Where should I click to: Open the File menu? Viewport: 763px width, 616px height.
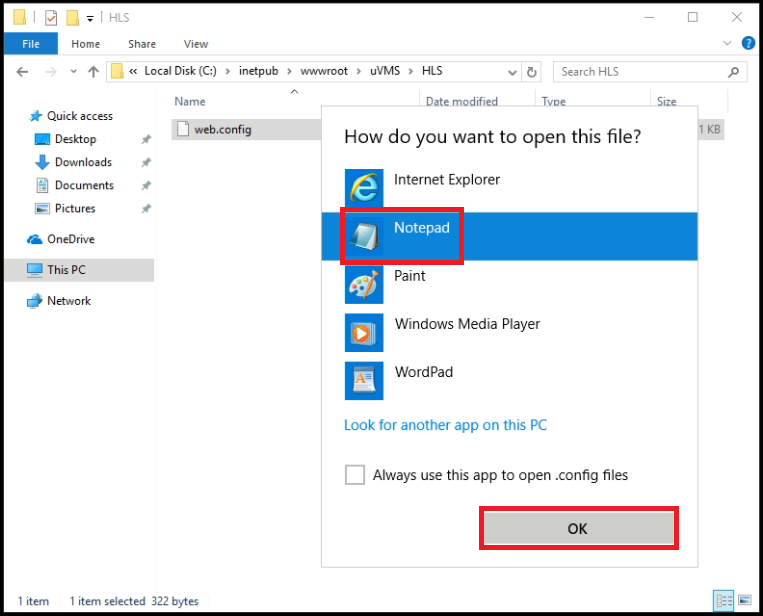(x=31, y=44)
